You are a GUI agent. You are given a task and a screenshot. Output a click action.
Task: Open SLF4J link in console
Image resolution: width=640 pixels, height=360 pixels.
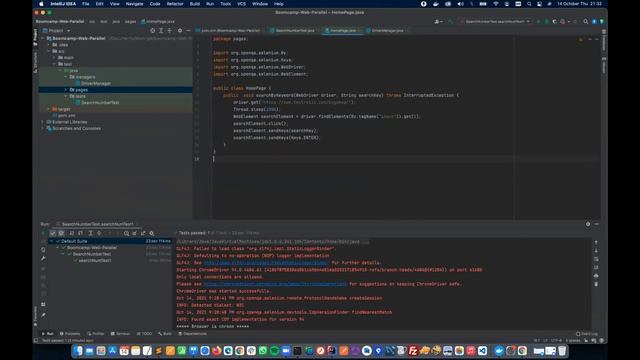[266, 263]
